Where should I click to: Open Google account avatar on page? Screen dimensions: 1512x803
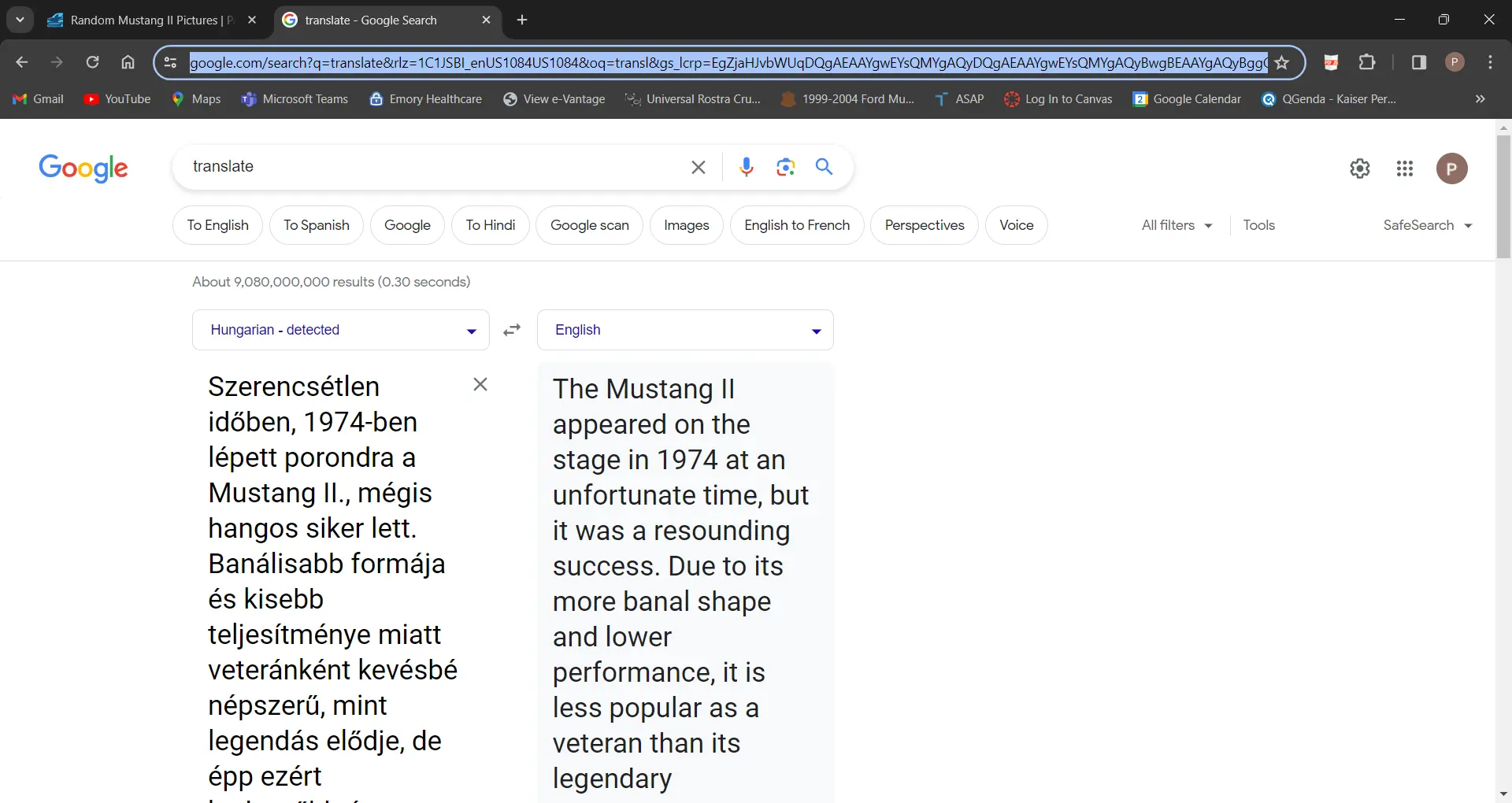click(x=1451, y=168)
